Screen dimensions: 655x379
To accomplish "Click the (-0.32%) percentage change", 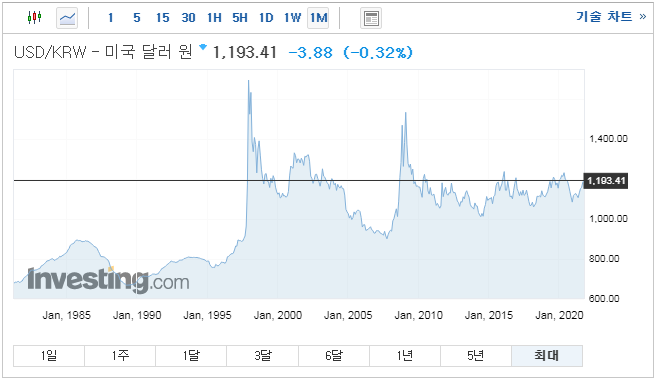I will (378, 53).
